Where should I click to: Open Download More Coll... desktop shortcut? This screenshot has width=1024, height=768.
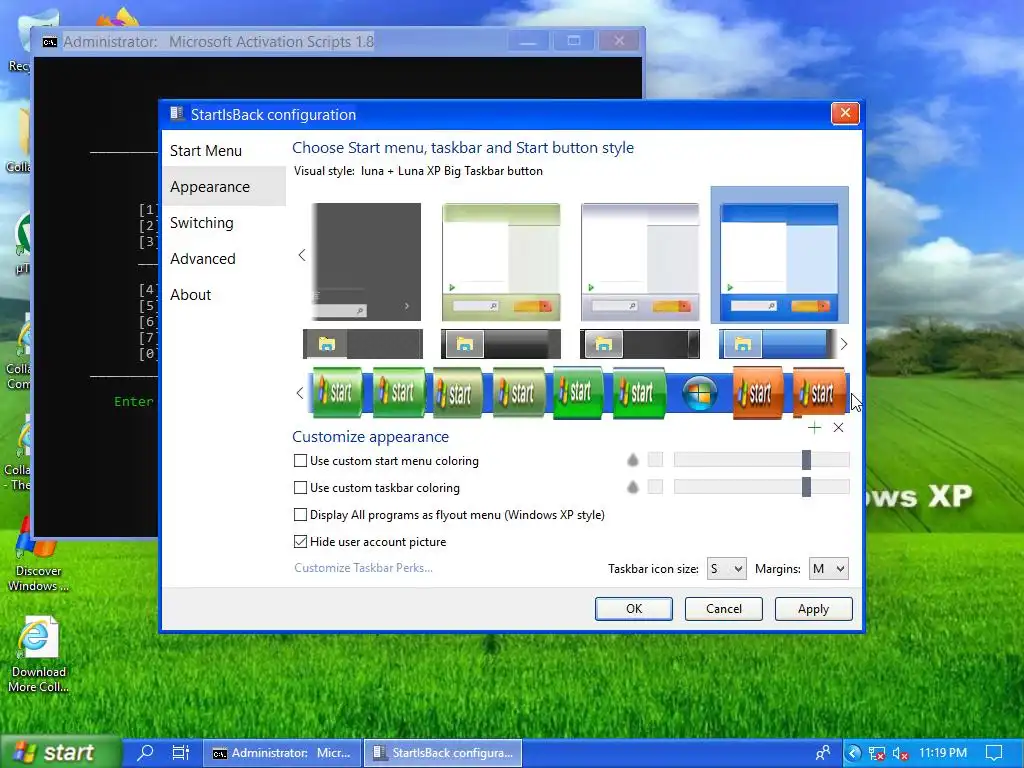coord(39,654)
